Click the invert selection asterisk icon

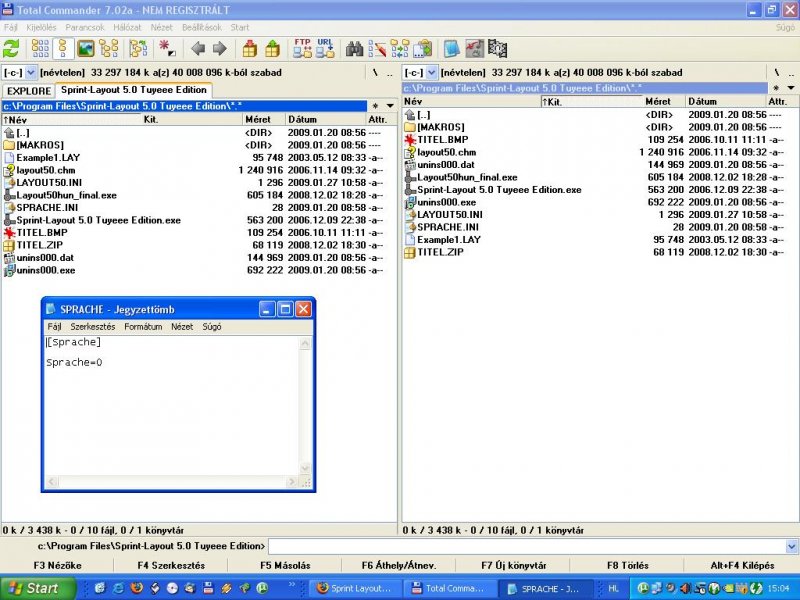pyautogui.click(x=167, y=49)
